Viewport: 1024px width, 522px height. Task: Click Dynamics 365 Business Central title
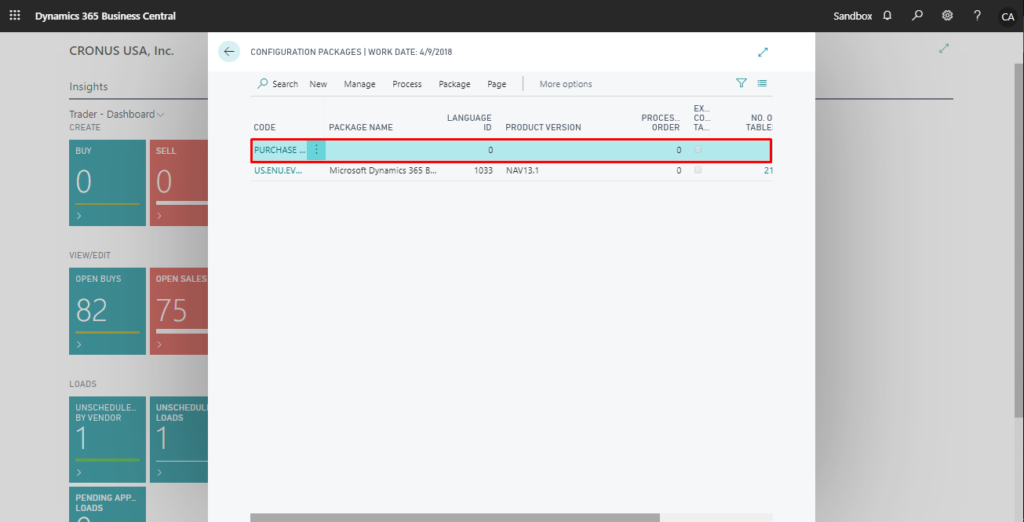tap(105, 16)
